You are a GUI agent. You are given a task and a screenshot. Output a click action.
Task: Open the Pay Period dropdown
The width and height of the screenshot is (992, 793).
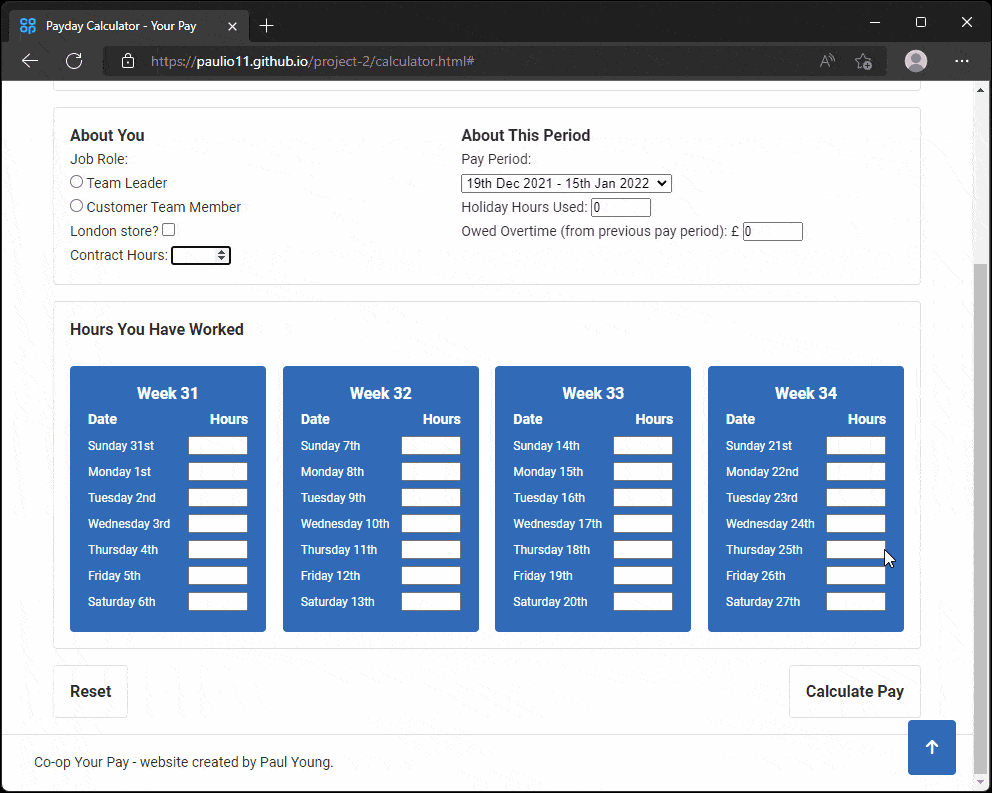click(566, 183)
